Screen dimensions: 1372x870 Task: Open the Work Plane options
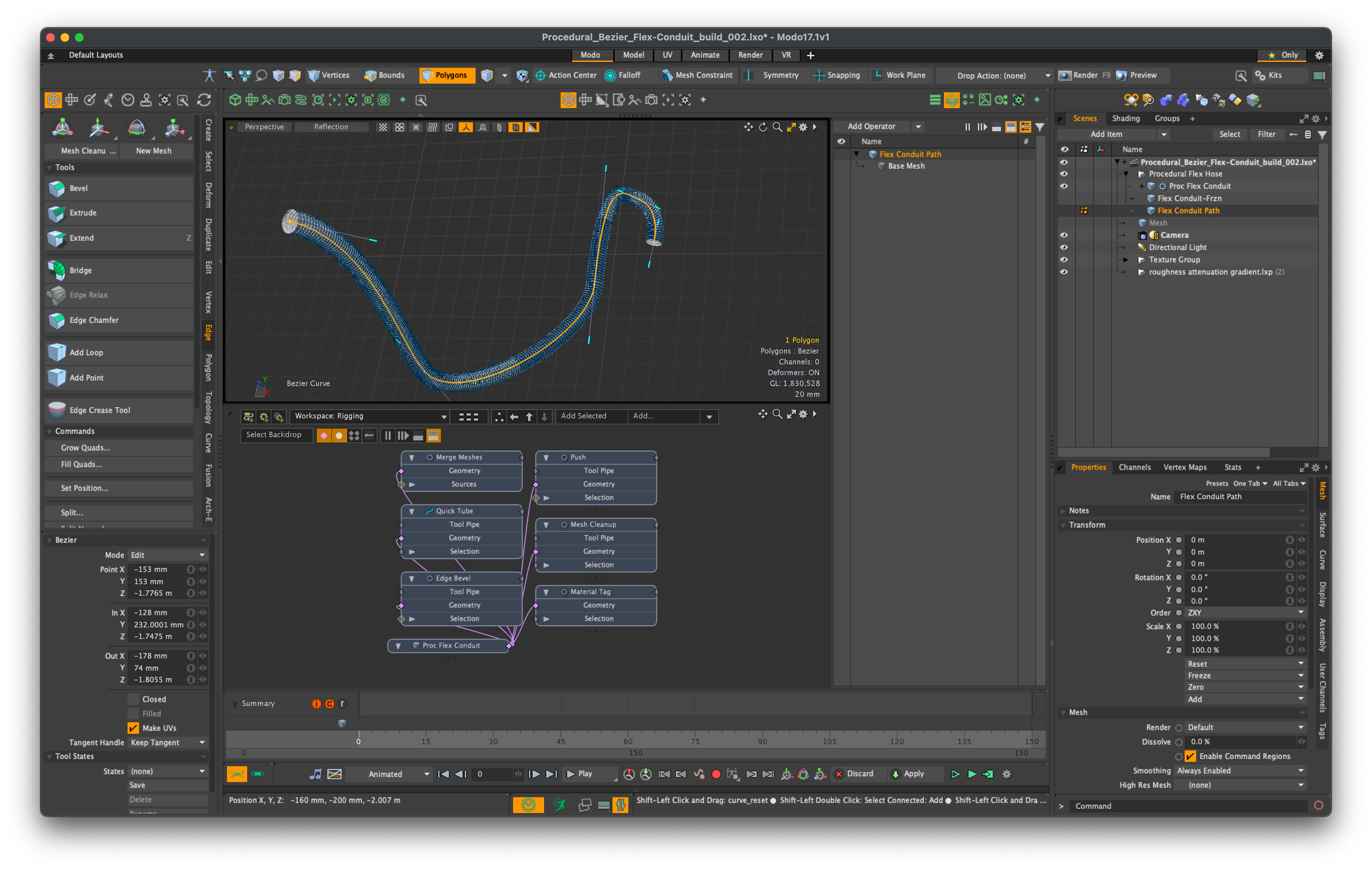tap(900, 75)
